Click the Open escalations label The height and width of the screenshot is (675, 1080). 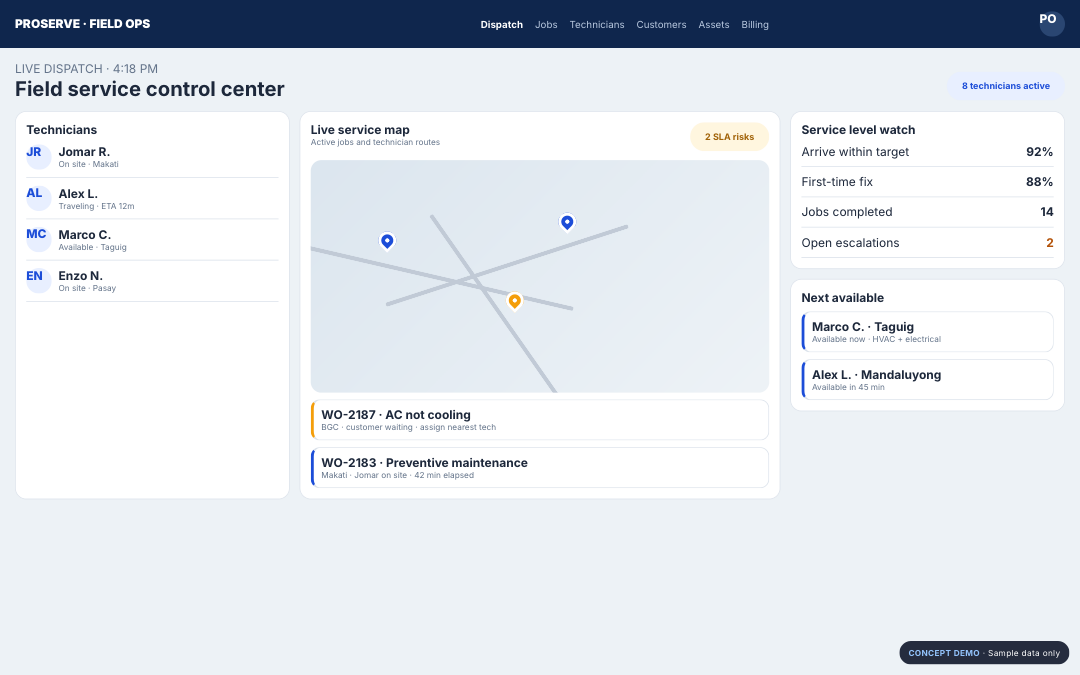(x=850, y=242)
